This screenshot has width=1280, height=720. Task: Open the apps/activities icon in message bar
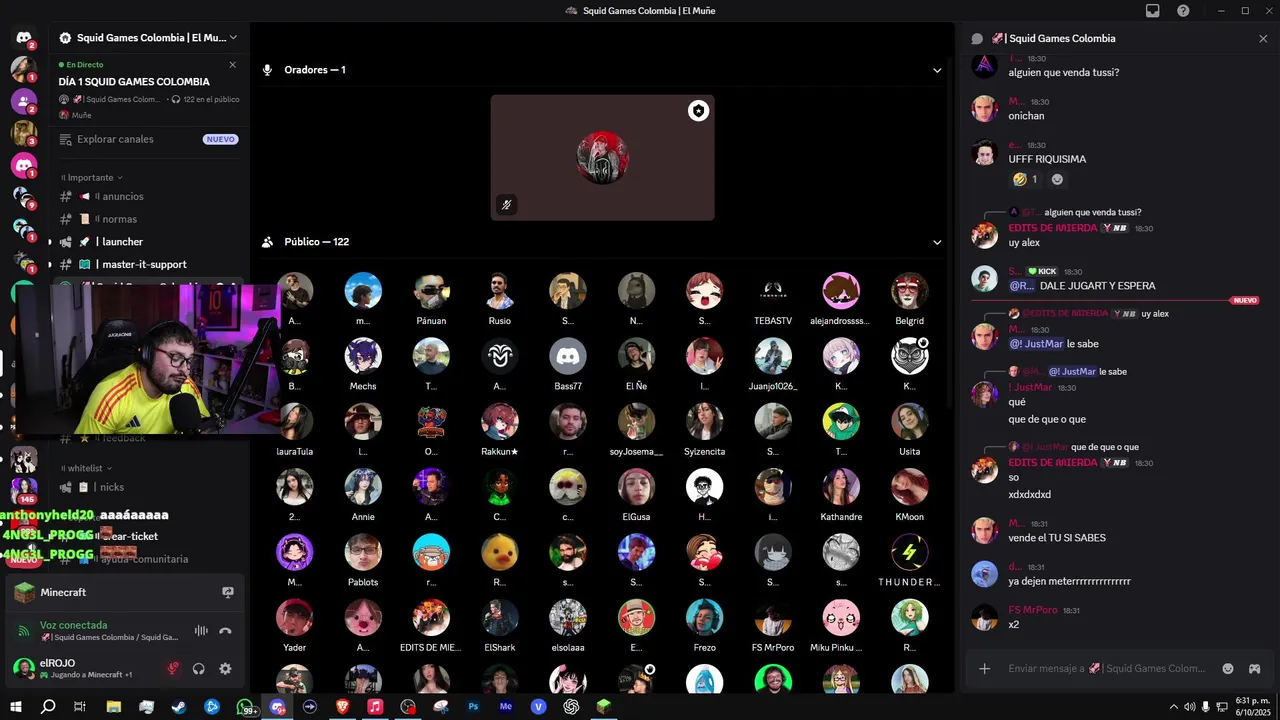pyautogui.click(x=1254, y=668)
